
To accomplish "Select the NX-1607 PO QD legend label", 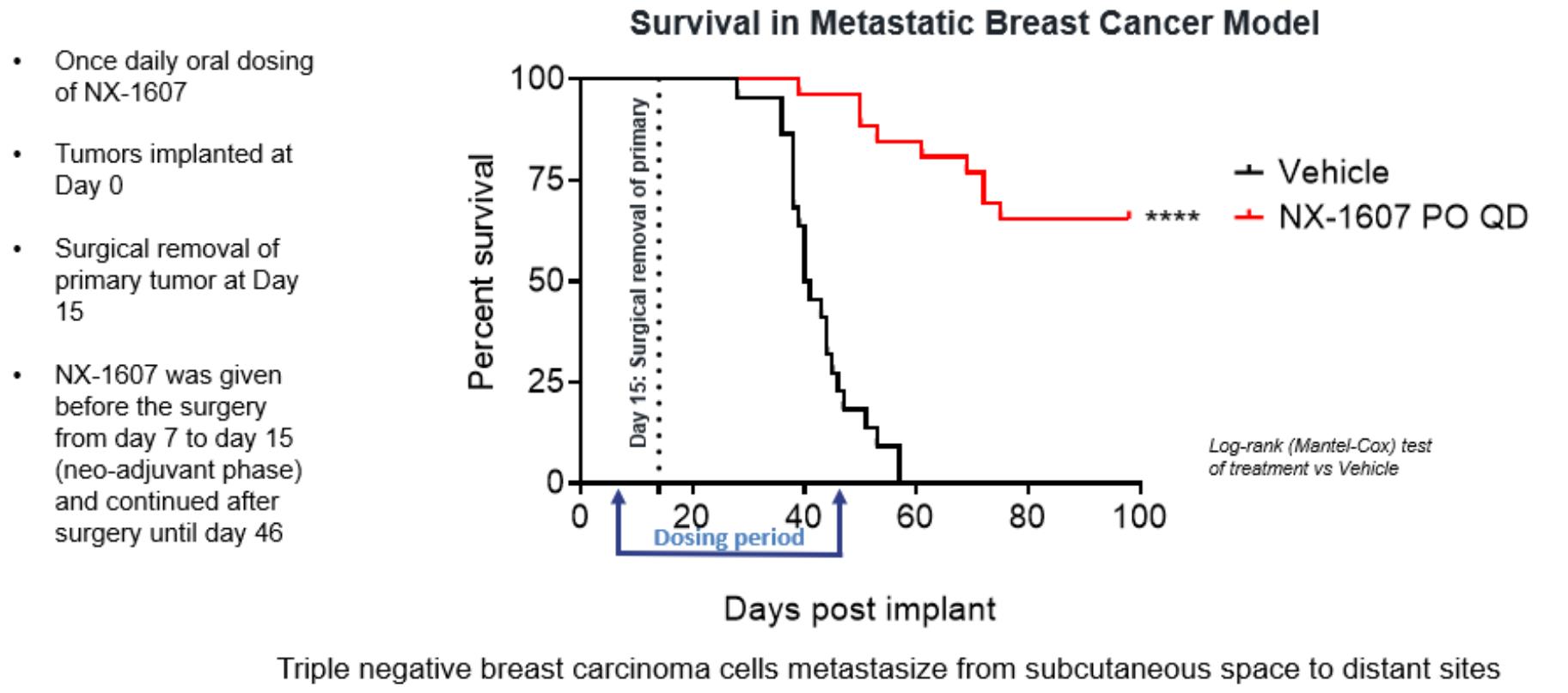I will coord(1402,216).
